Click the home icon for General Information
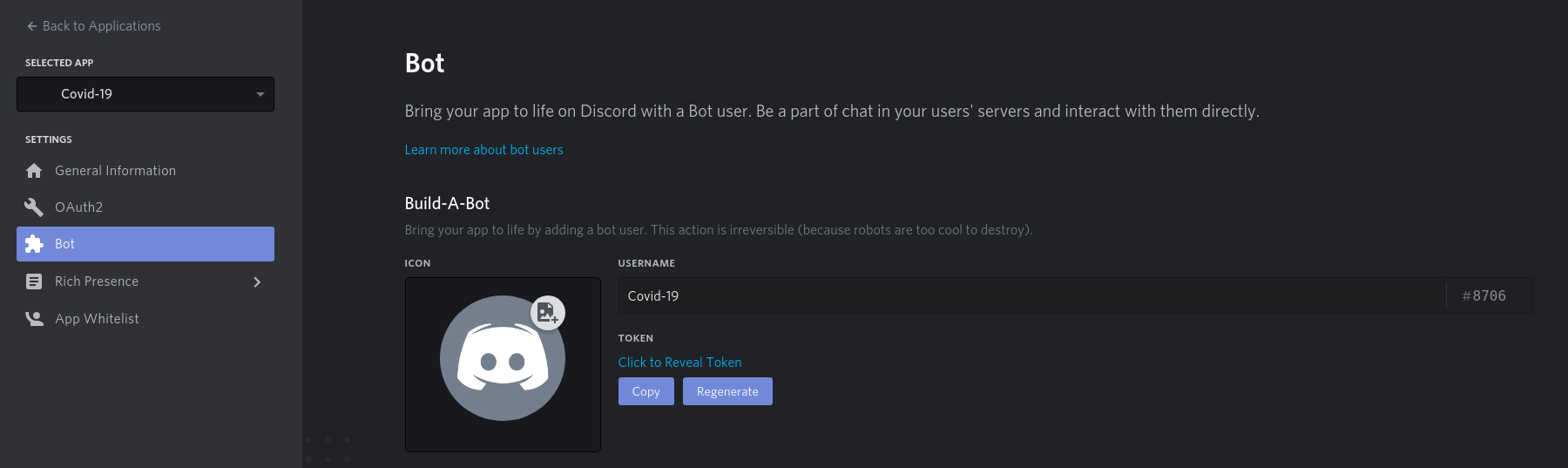The image size is (1568, 468). tap(34, 171)
